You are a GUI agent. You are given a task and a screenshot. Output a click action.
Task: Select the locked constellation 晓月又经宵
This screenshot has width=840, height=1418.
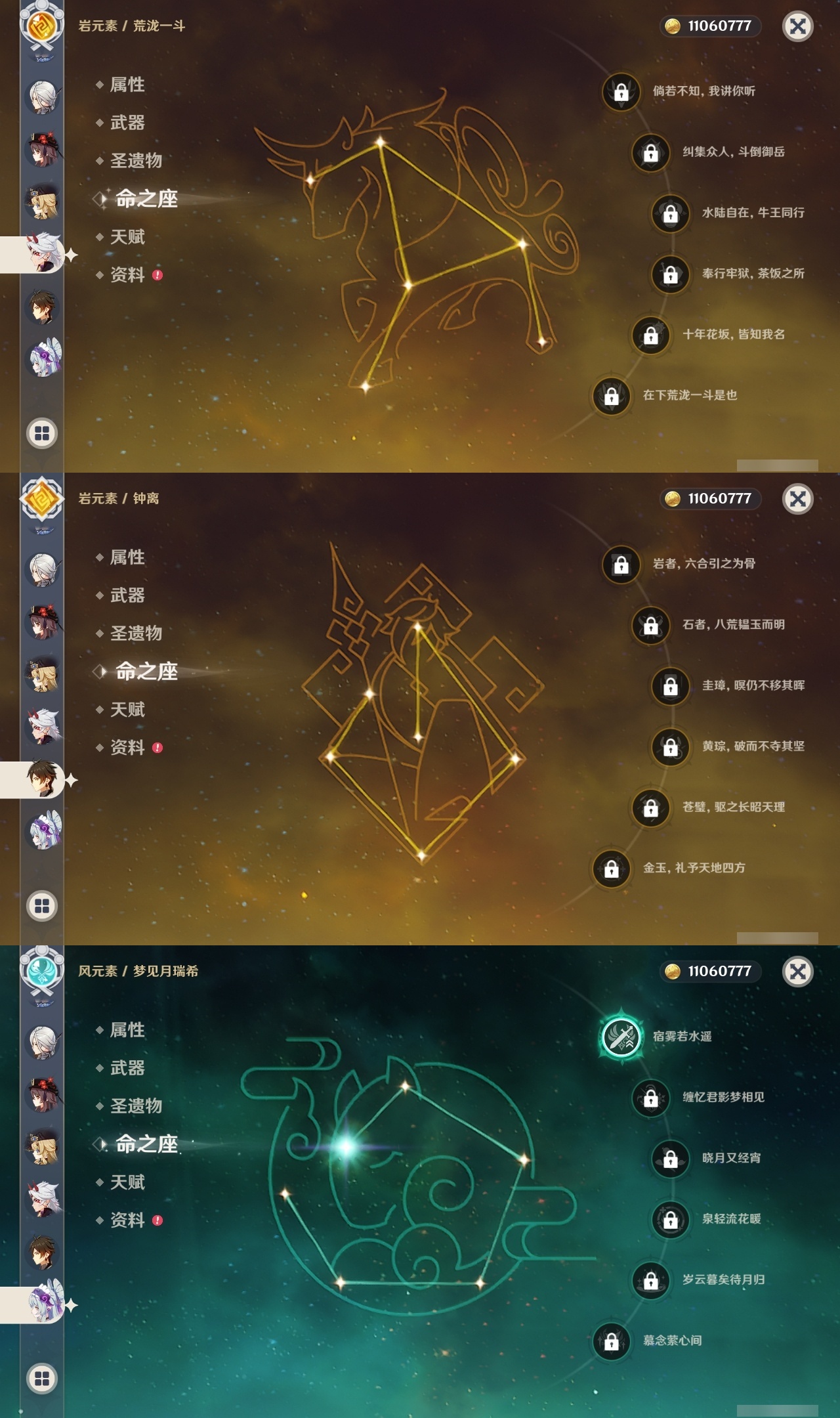671,1159
